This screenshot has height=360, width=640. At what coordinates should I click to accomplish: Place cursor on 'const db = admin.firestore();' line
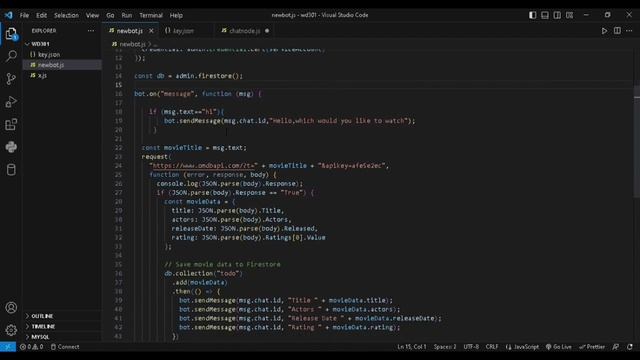pos(188,76)
